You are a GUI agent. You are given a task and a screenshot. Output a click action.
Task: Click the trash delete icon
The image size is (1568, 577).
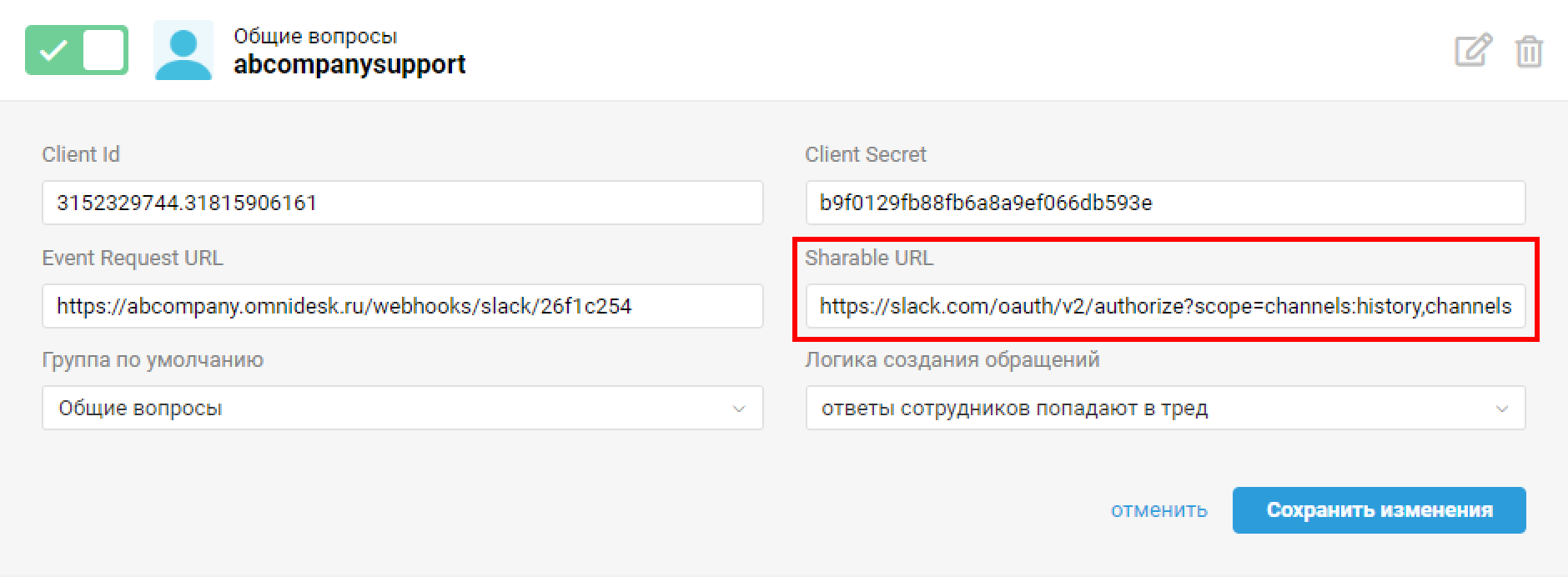coord(1529,51)
